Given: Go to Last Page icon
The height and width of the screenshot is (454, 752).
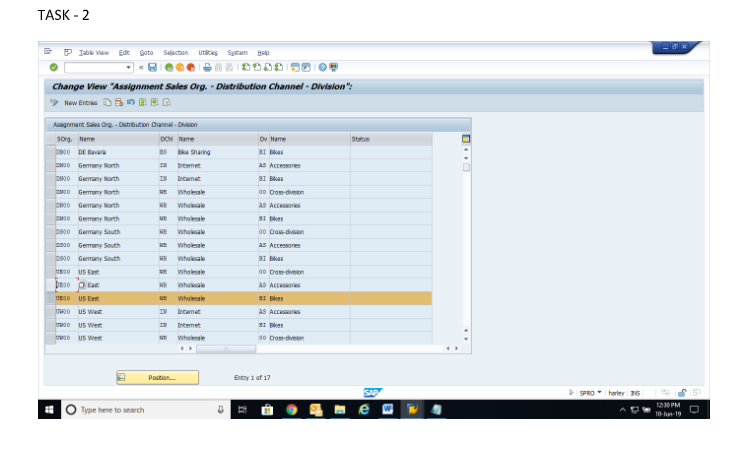Looking at the screenshot, I should (x=279, y=68).
